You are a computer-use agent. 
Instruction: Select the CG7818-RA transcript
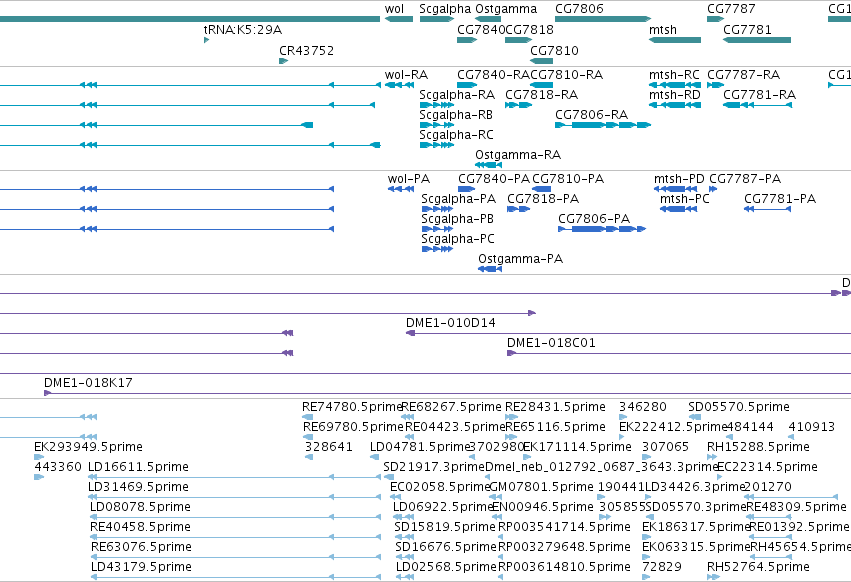pos(518,105)
